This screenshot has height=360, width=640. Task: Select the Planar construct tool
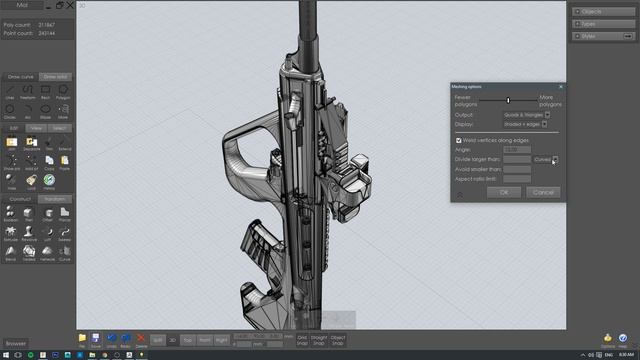64,214
